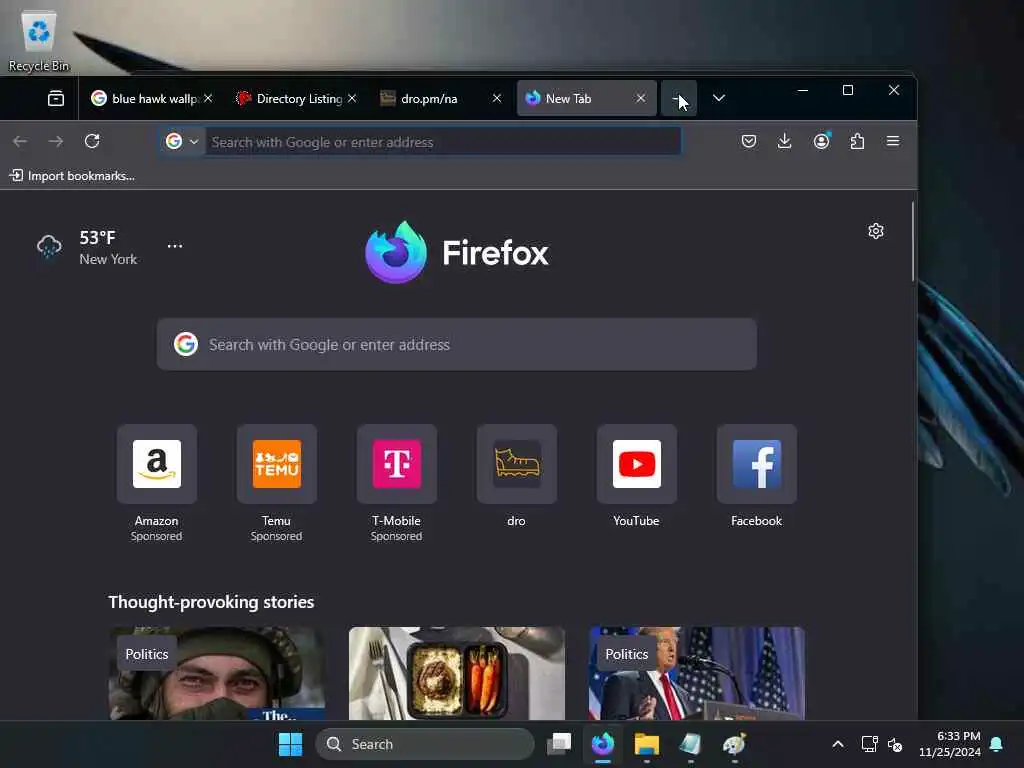This screenshot has height=768, width=1024.
Task: Open the meal tray story thumbnail
Action: (x=457, y=673)
